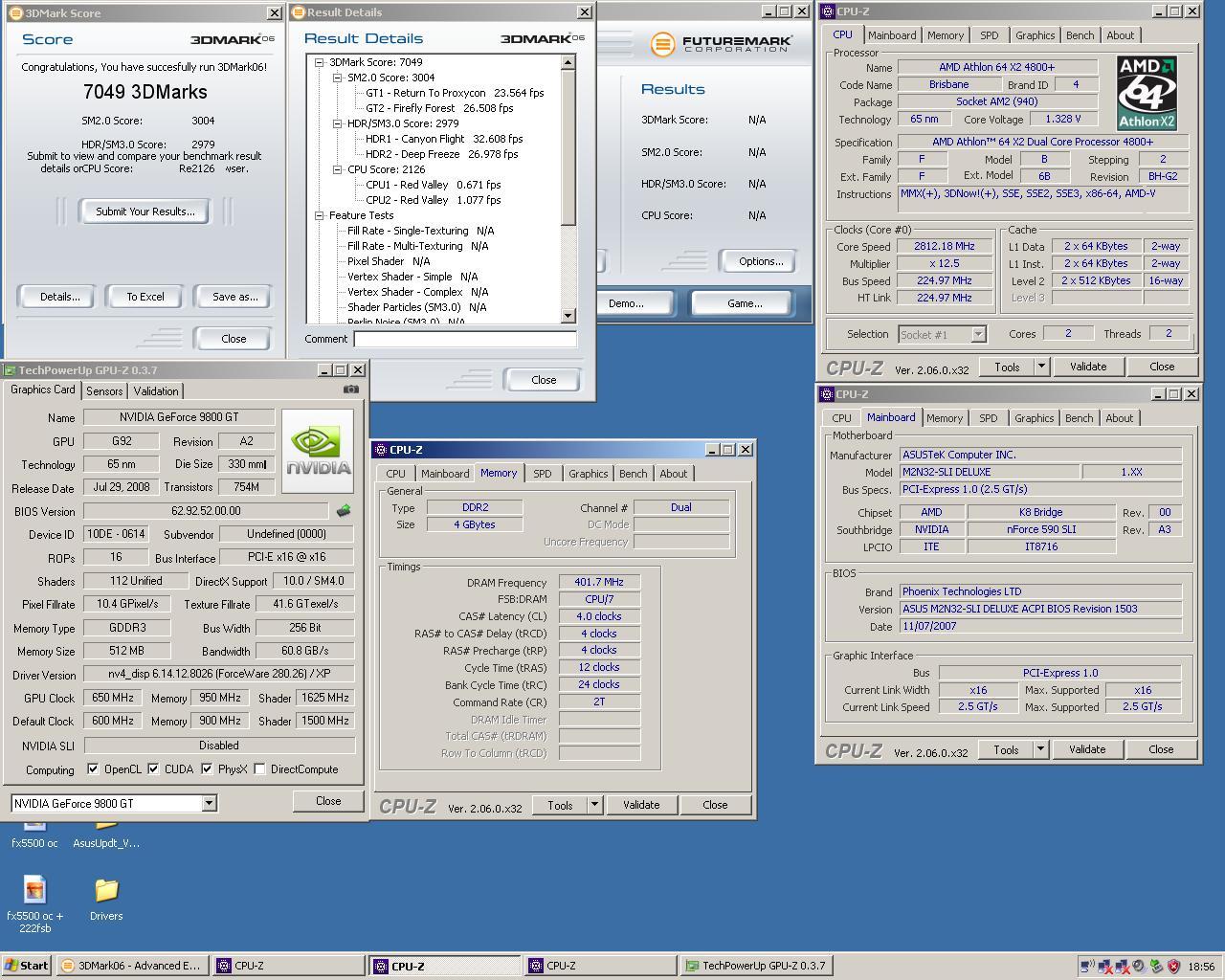Open Tools dropdown arrow in CPU-Z Memory window
The height and width of the screenshot is (980, 1225).
click(593, 805)
